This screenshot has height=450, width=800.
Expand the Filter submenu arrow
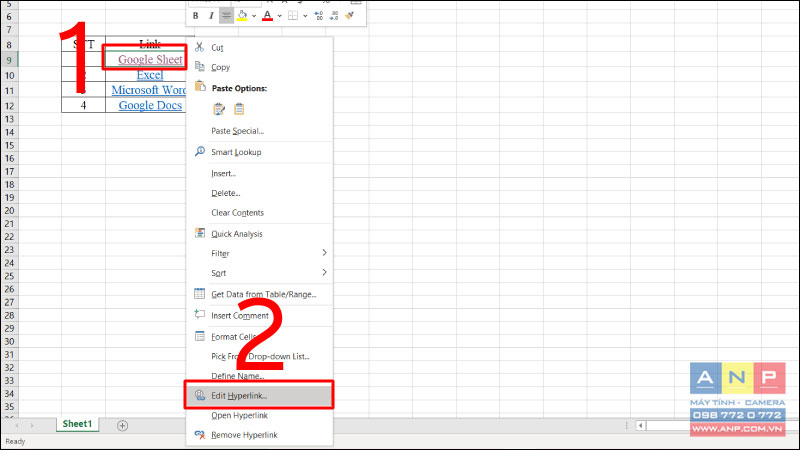pos(324,253)
